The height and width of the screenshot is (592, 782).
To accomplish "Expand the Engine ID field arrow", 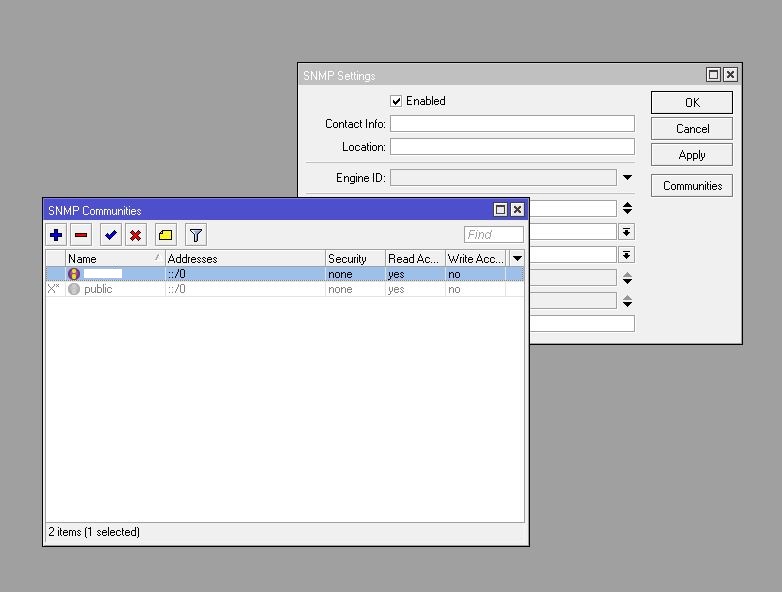I will point(627,178).
